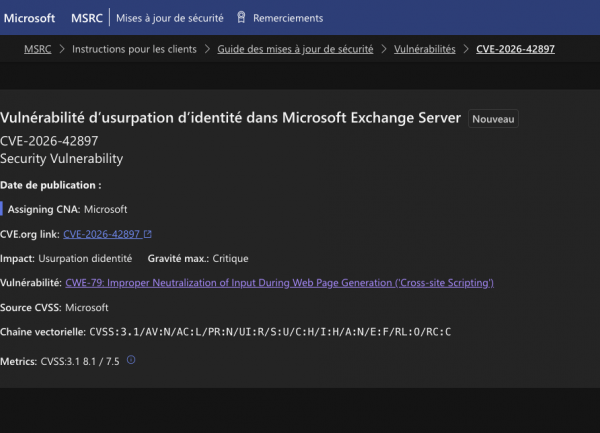The height and width of the screenshot is (433, 600).
Task: Click the info icon beside Metrics score
Action: point(131,360)
